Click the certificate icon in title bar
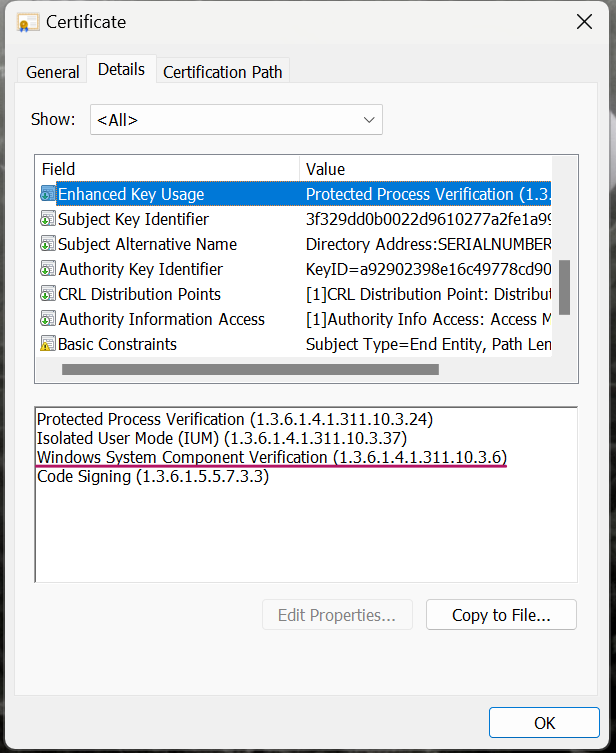Viewport: 616px width, 753px height. pyautogui.click(x=27, y=22)
